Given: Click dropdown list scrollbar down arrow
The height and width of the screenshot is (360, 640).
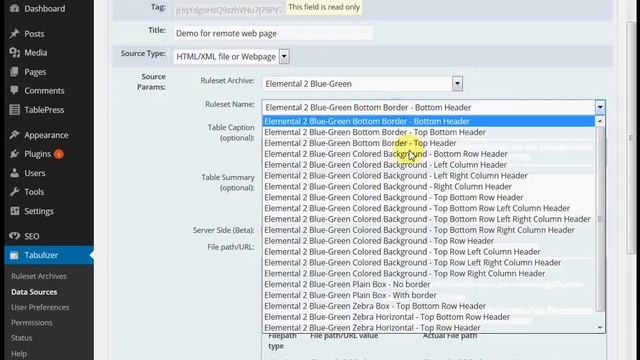Looking at the screenshot, I should coord(600,328).
